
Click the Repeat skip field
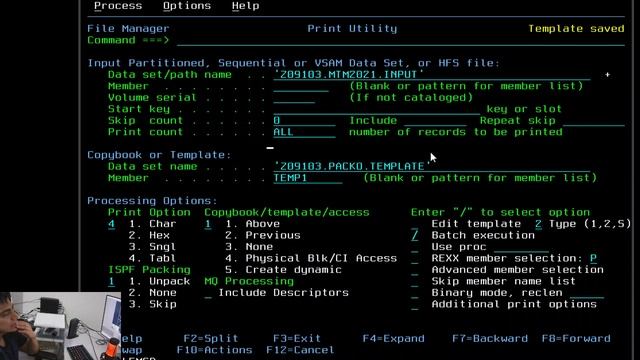(x=594, y=120)
